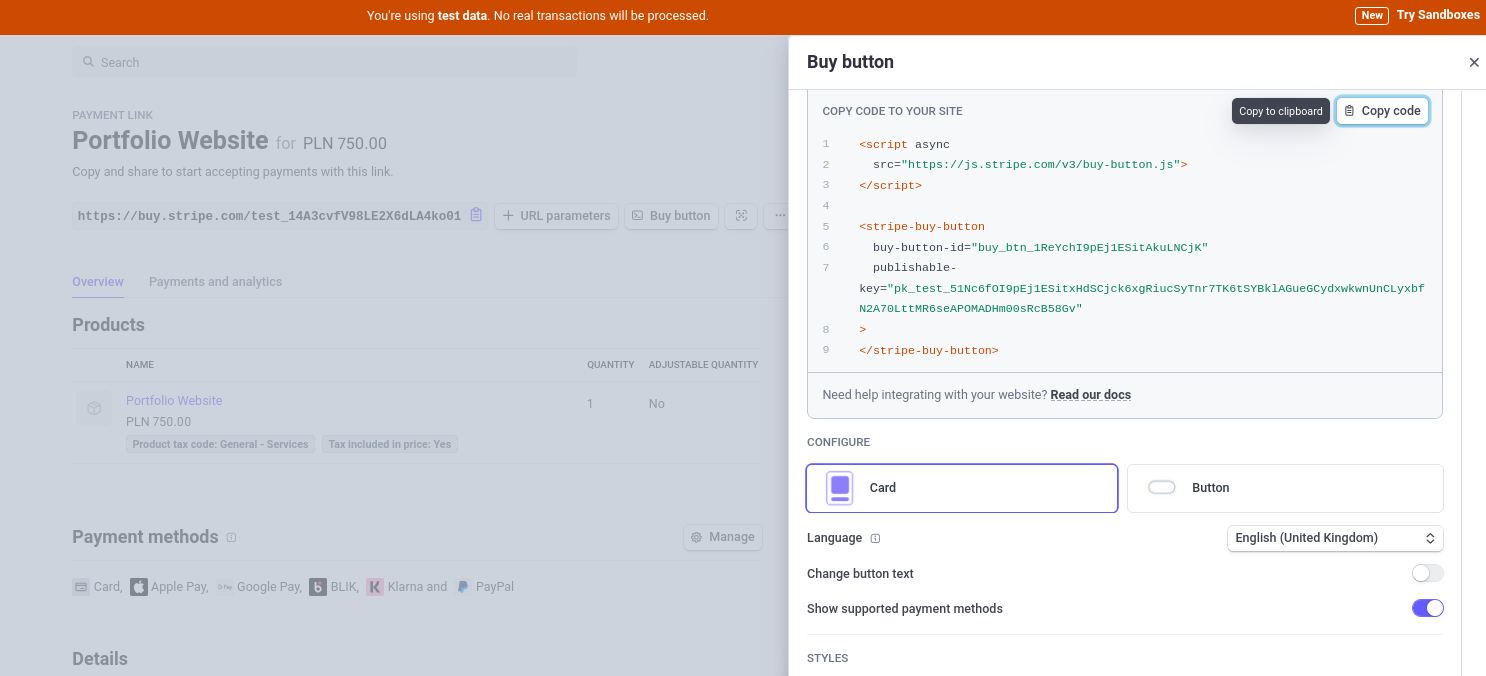The width and height of the screenshot is (1486, 676).
Task: Click the gear icon in Manage button
Action: tap(697, 537)
